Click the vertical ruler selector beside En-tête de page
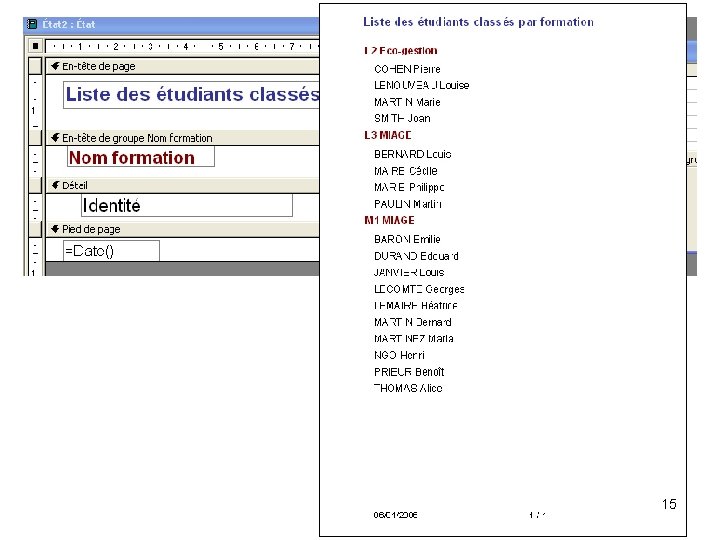Screen dimensions: 720x540 (x=35, y=66)
